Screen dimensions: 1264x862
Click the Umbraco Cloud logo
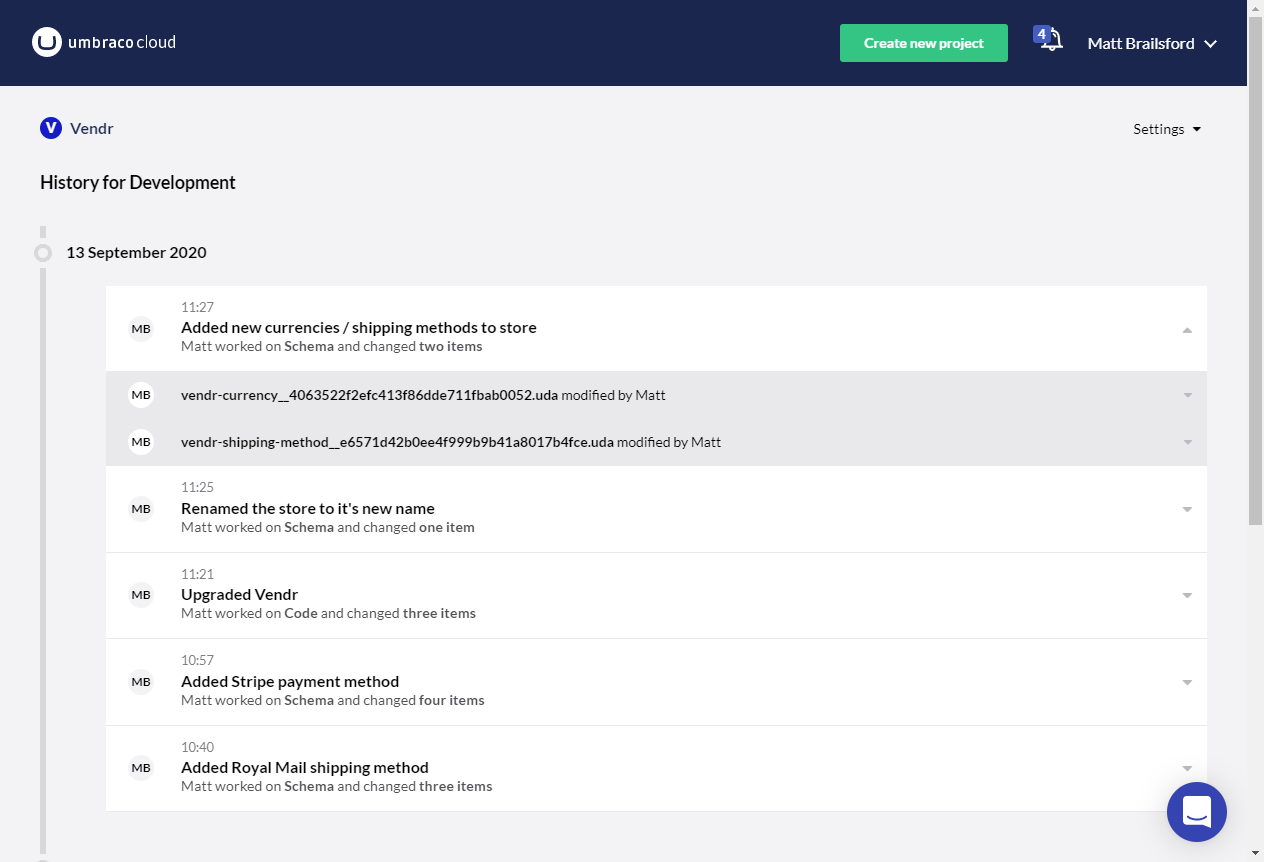(x=104, y=43)
